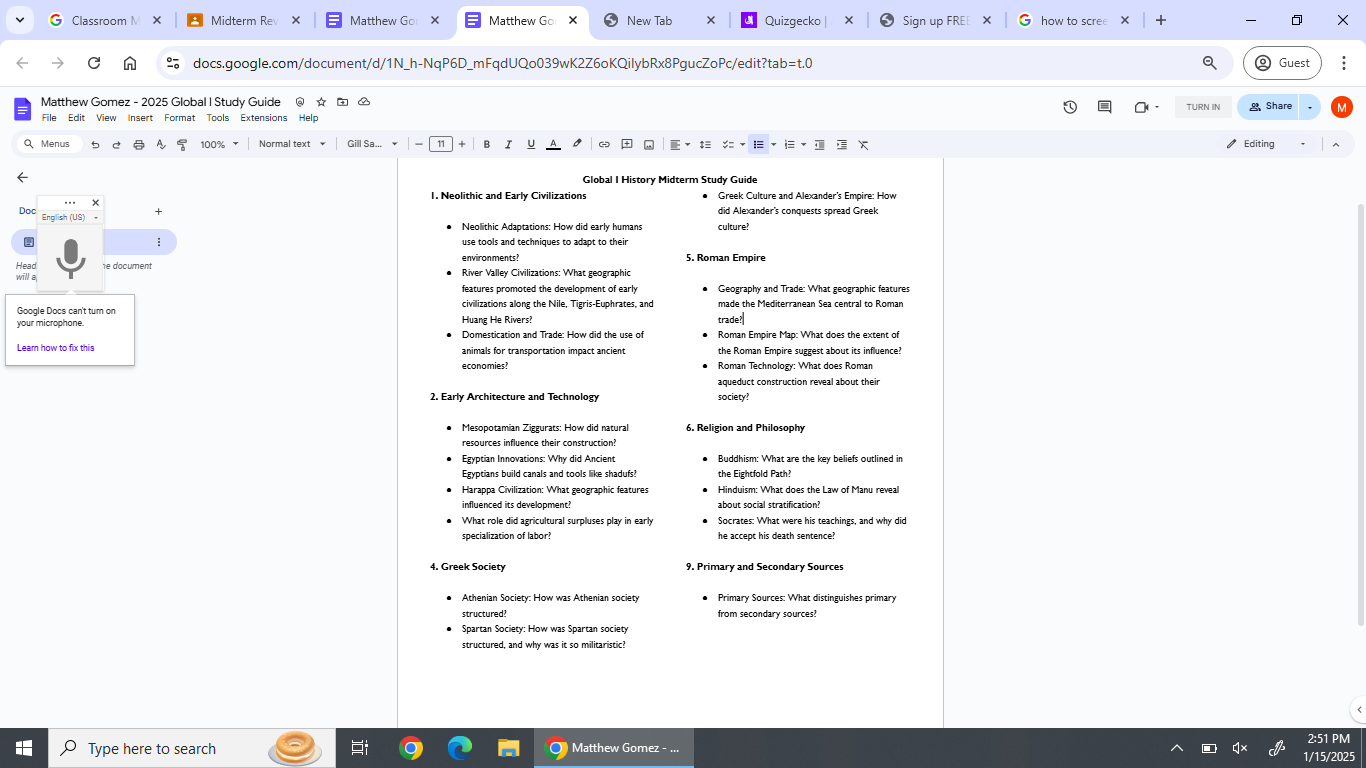
Task: Open the zoom 100% dropdown
Action: pyautogui.click(x=219, y=144)
